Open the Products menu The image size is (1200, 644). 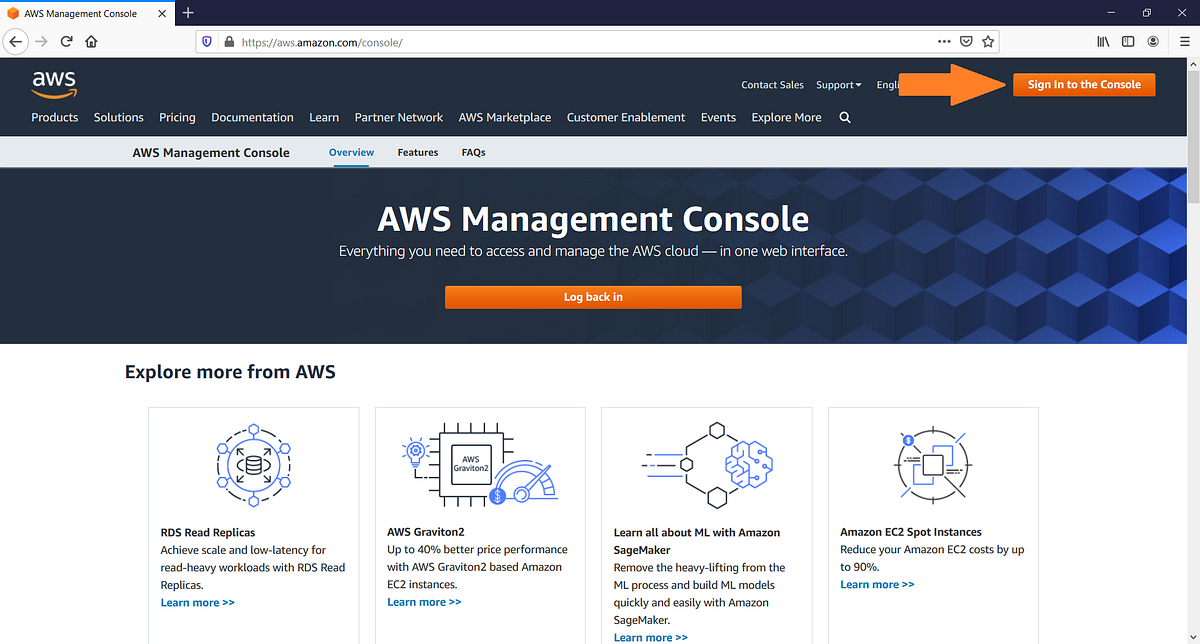54,118
